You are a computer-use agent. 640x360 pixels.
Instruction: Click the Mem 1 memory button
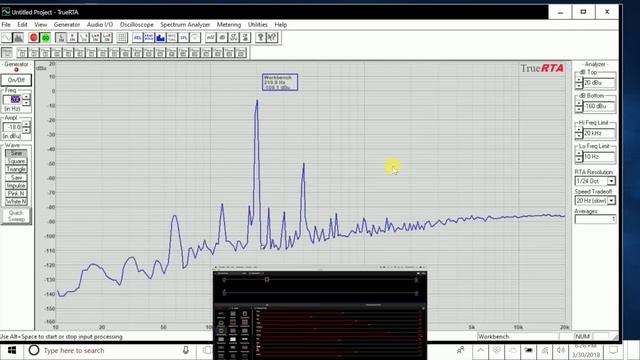point(22,53)
